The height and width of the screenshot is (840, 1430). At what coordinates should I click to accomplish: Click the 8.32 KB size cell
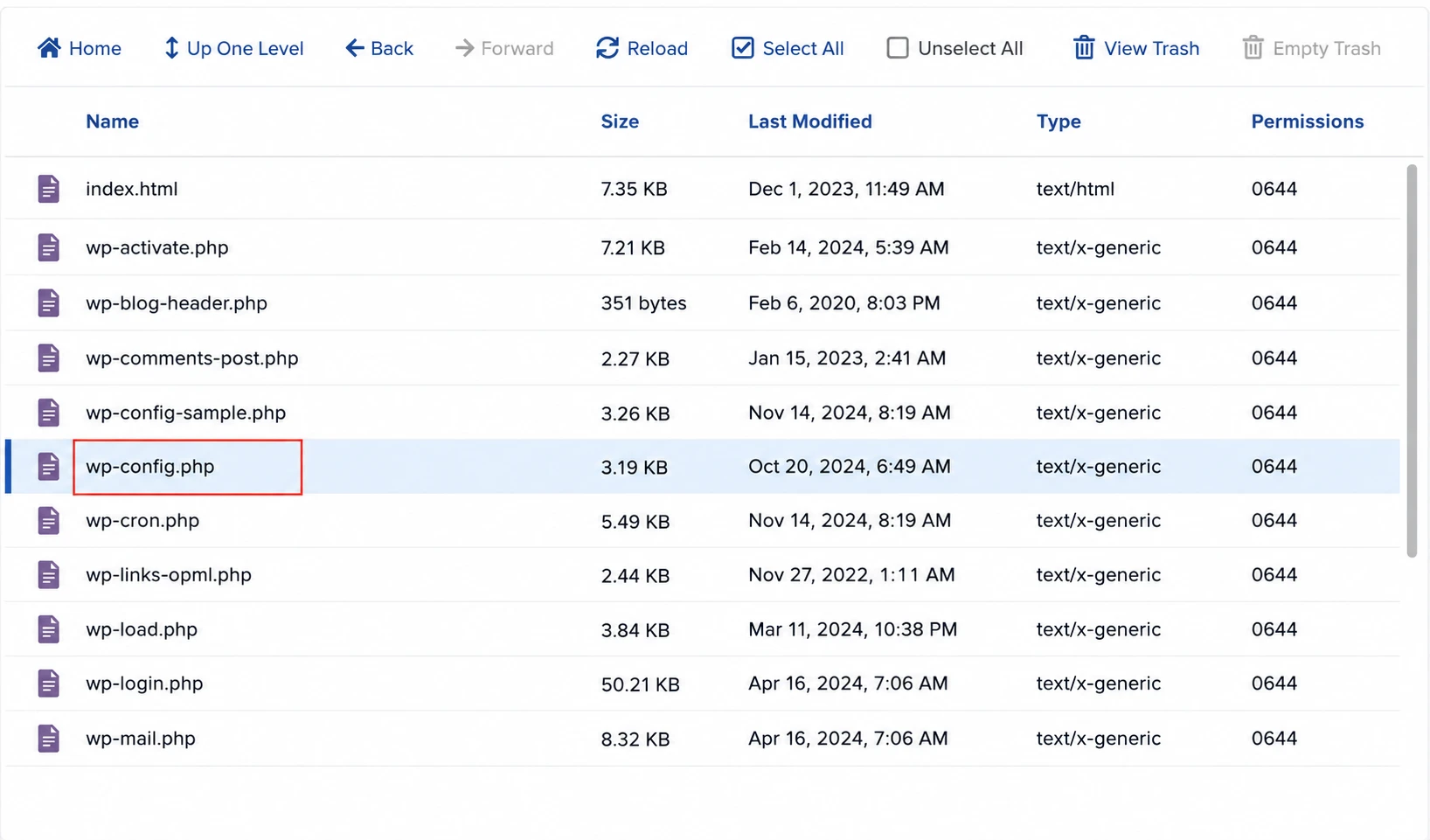635,739
